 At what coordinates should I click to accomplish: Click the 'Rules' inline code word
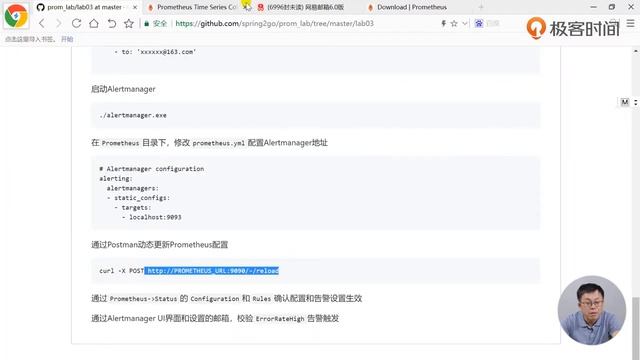262,299
